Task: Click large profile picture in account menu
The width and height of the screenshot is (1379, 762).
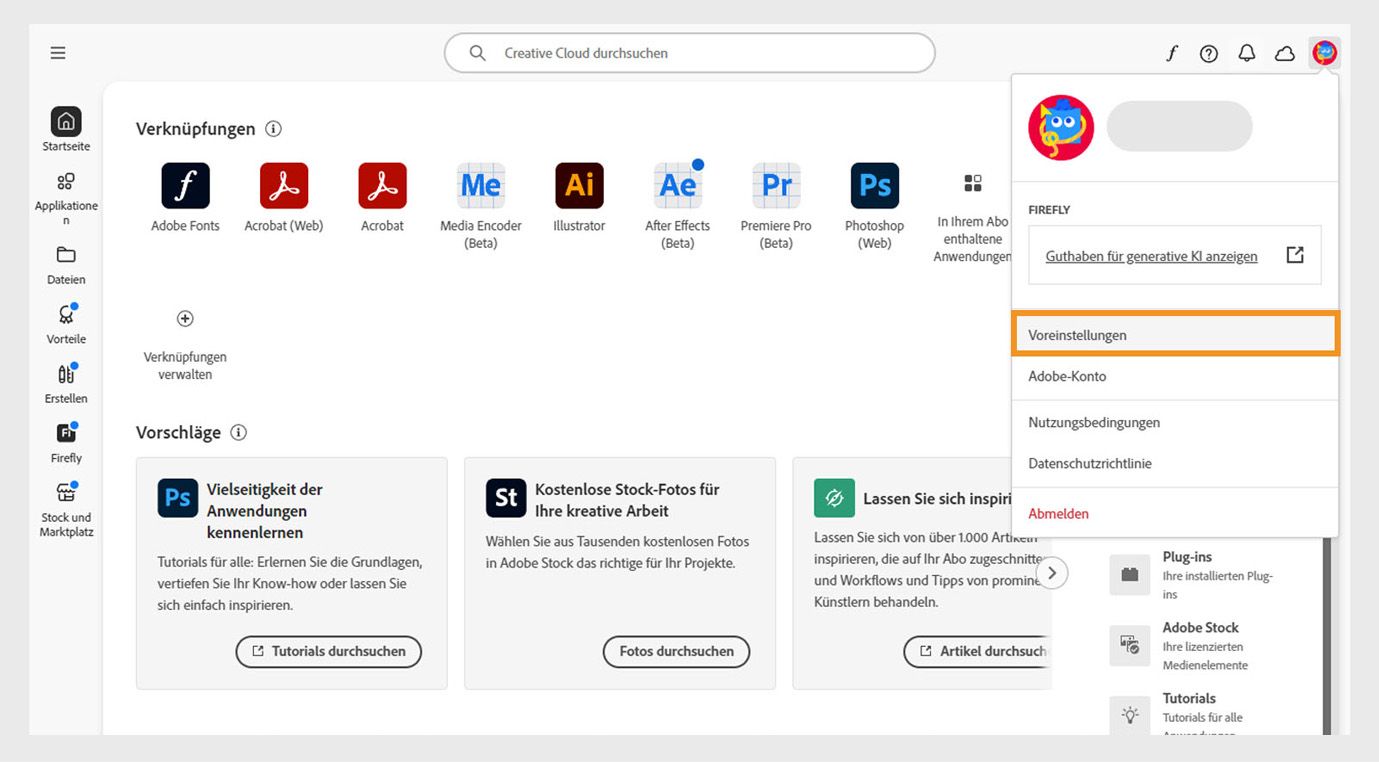Action: click(1061, 128)
